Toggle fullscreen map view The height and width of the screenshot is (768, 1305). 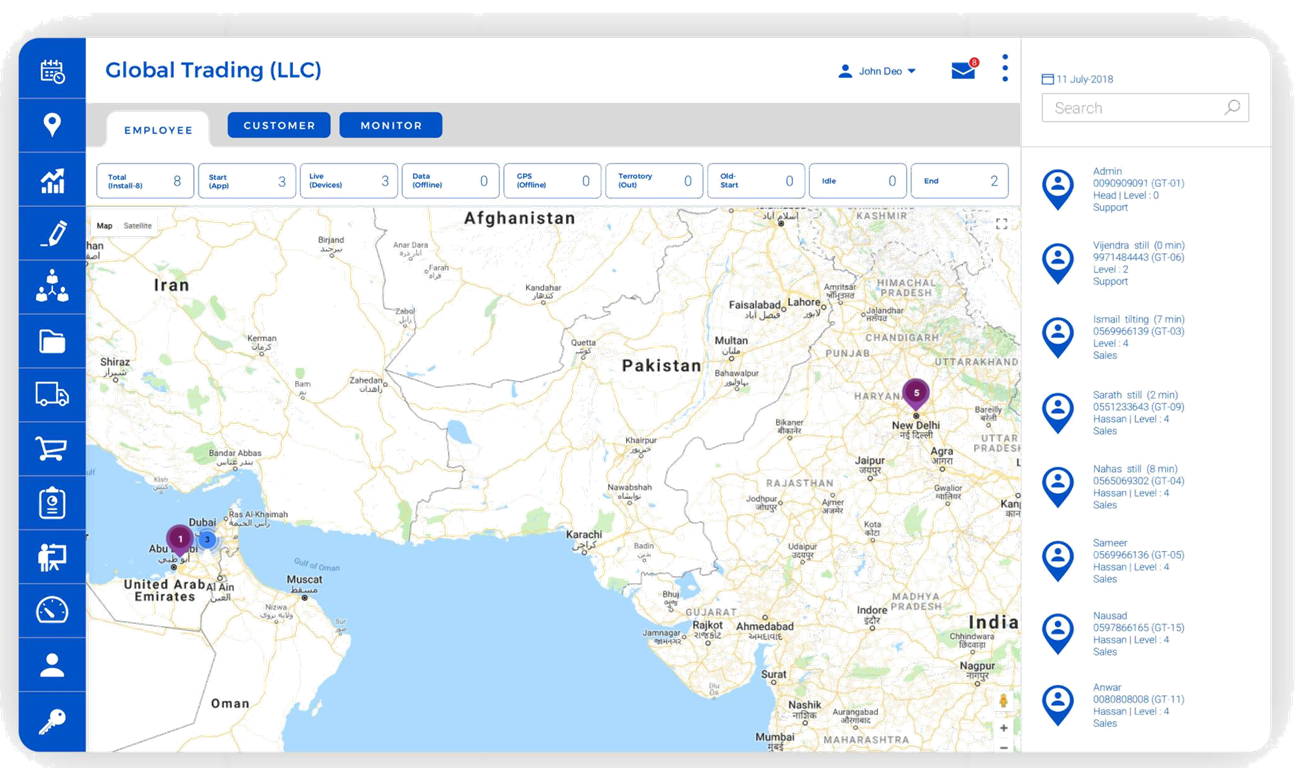pyautogui.click(x=1001, y=225)
